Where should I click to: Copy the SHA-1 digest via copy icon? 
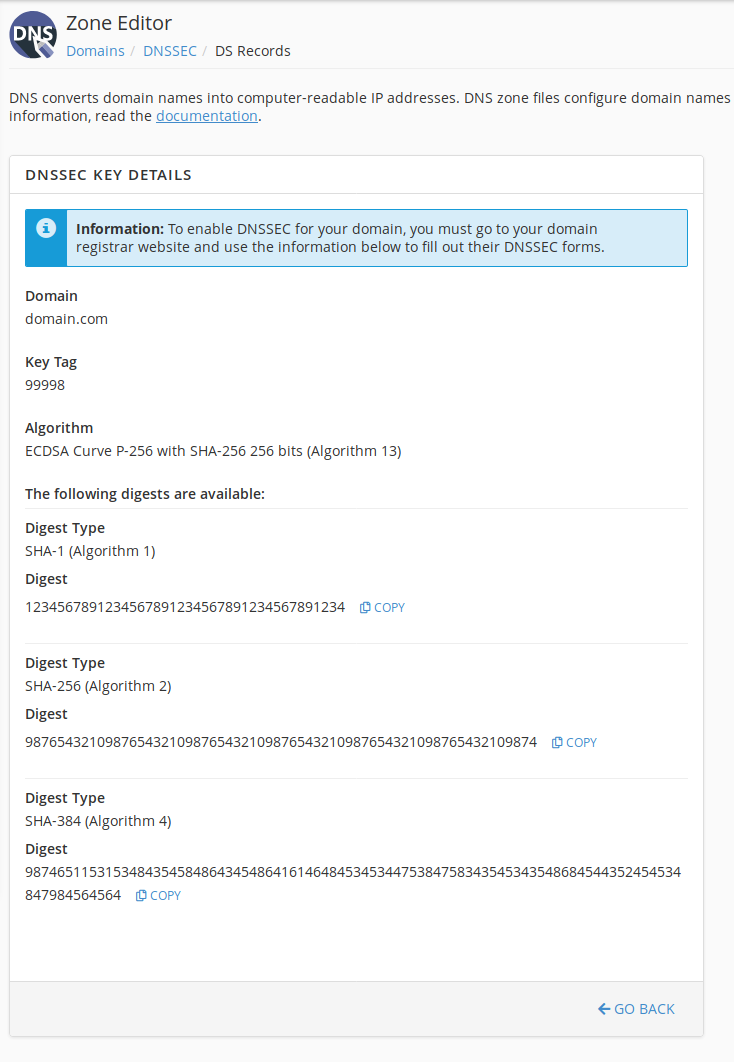tap(365, 607)
